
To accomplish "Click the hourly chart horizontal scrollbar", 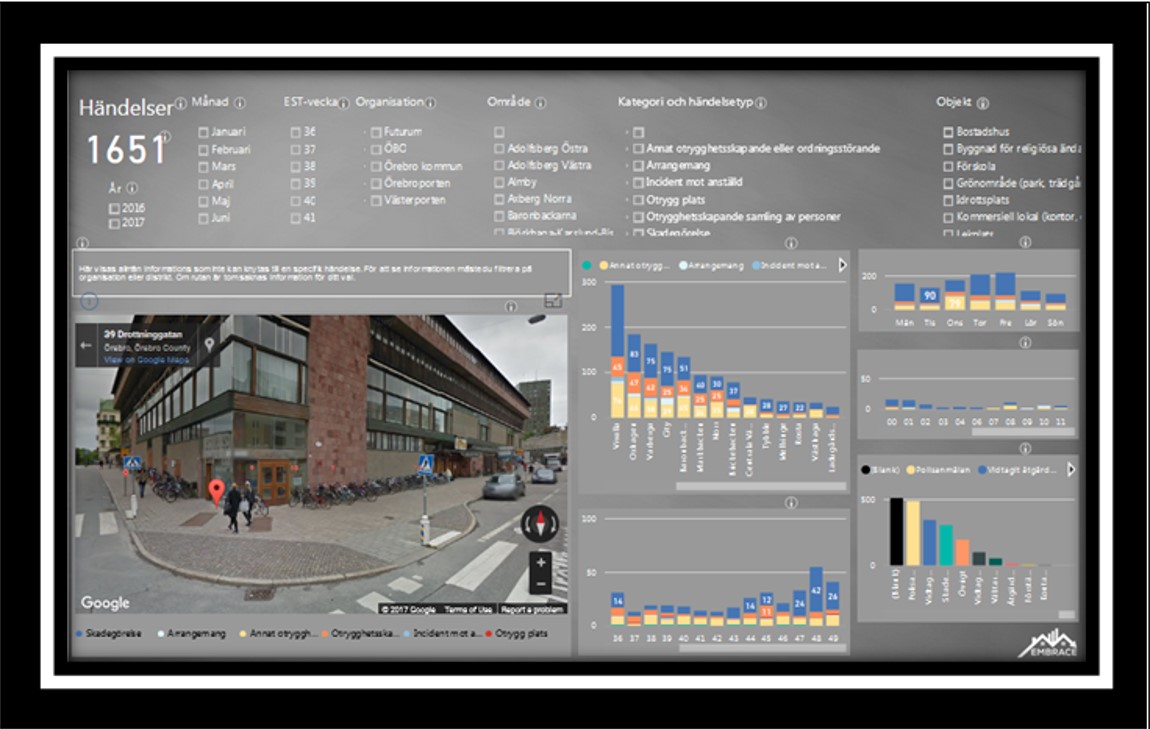I will [1024, 432].
